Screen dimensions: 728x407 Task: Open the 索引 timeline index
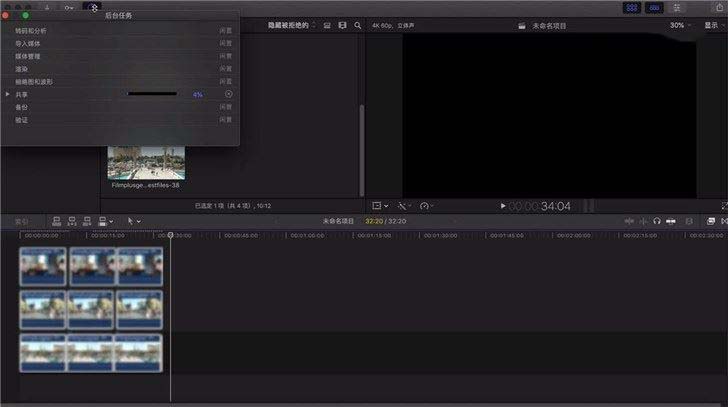point(21,222)
